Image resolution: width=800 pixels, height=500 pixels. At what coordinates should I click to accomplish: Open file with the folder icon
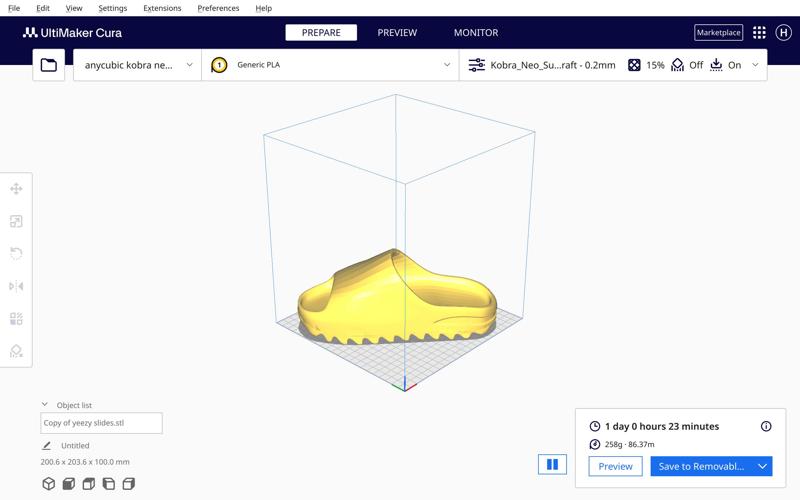coord(48,65)
